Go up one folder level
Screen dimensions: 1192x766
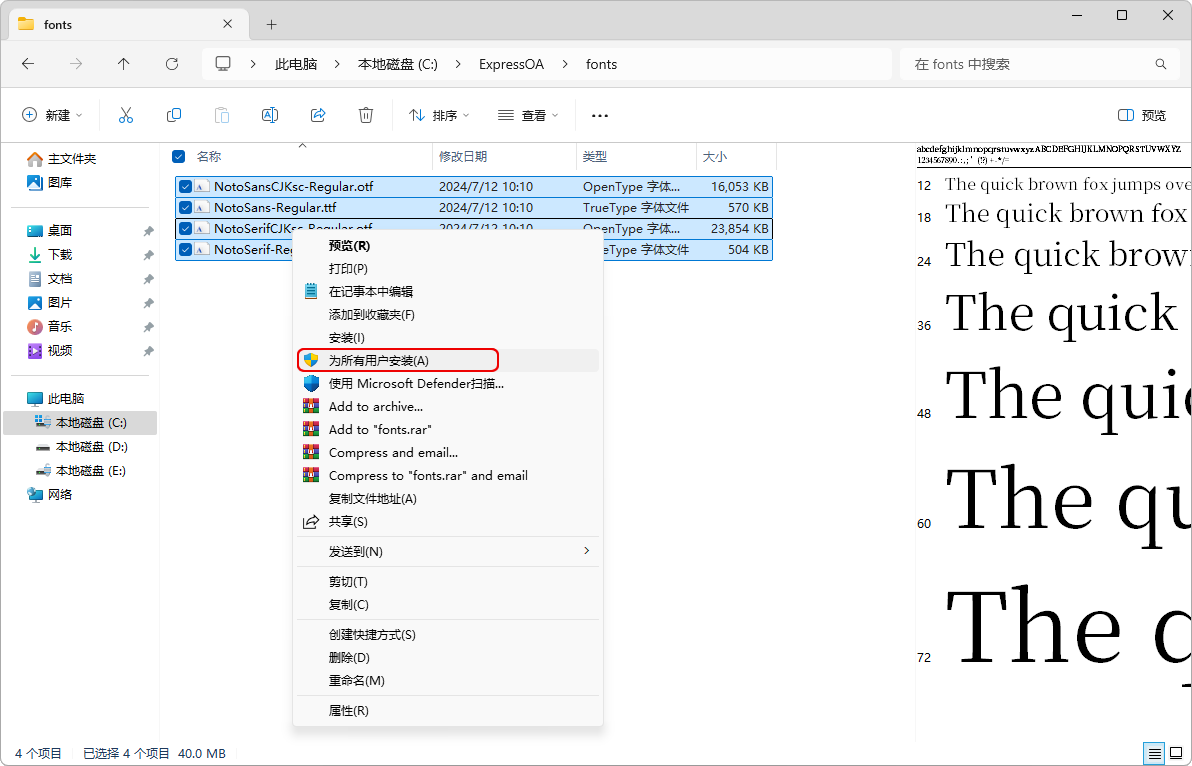coord(124,64)
